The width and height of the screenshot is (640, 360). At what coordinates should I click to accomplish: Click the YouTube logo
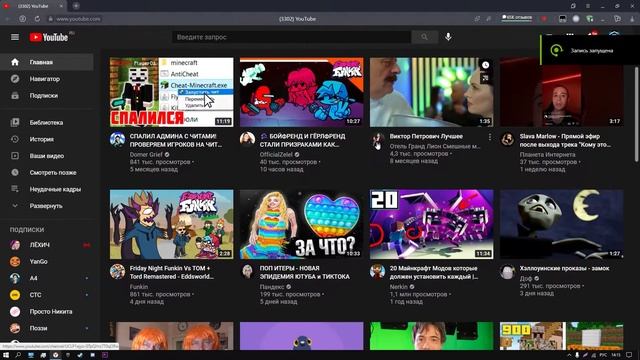click(49, 37)
